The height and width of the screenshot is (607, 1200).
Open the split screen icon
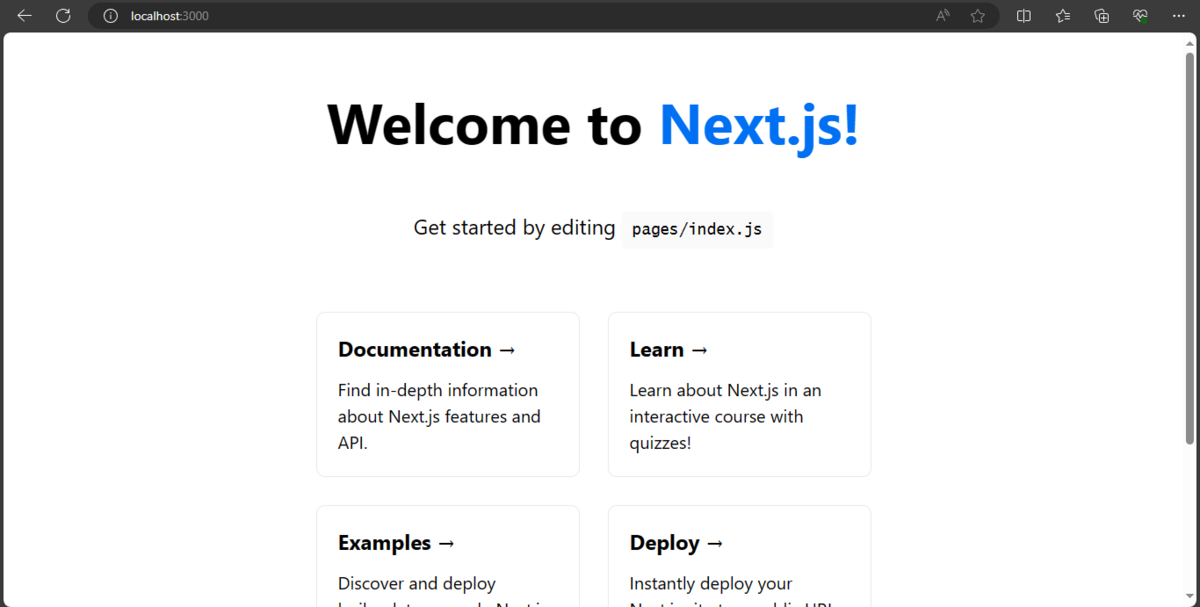pos(1024,16)
